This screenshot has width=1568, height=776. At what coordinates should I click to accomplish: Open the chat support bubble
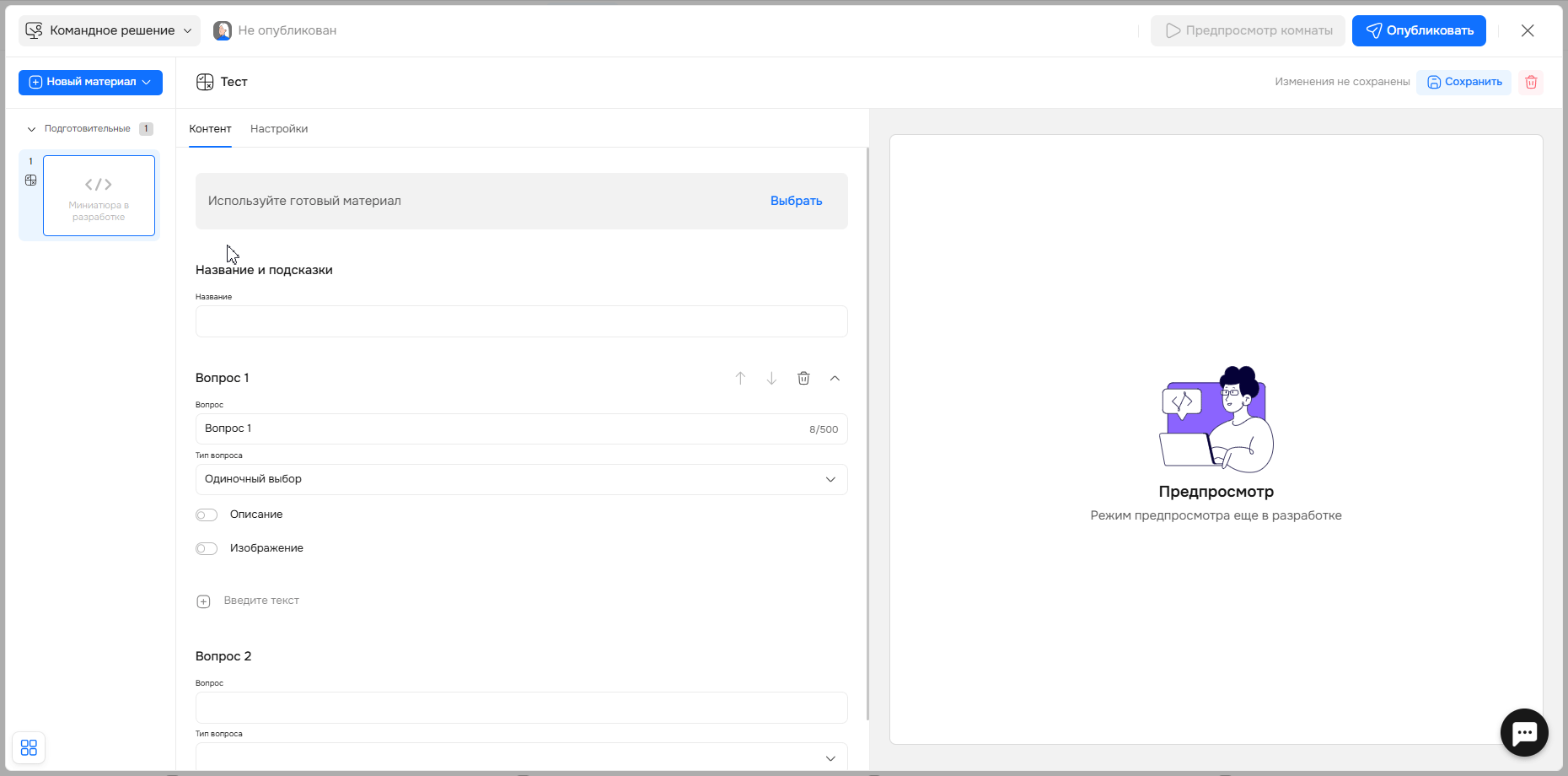(1524, 732)
